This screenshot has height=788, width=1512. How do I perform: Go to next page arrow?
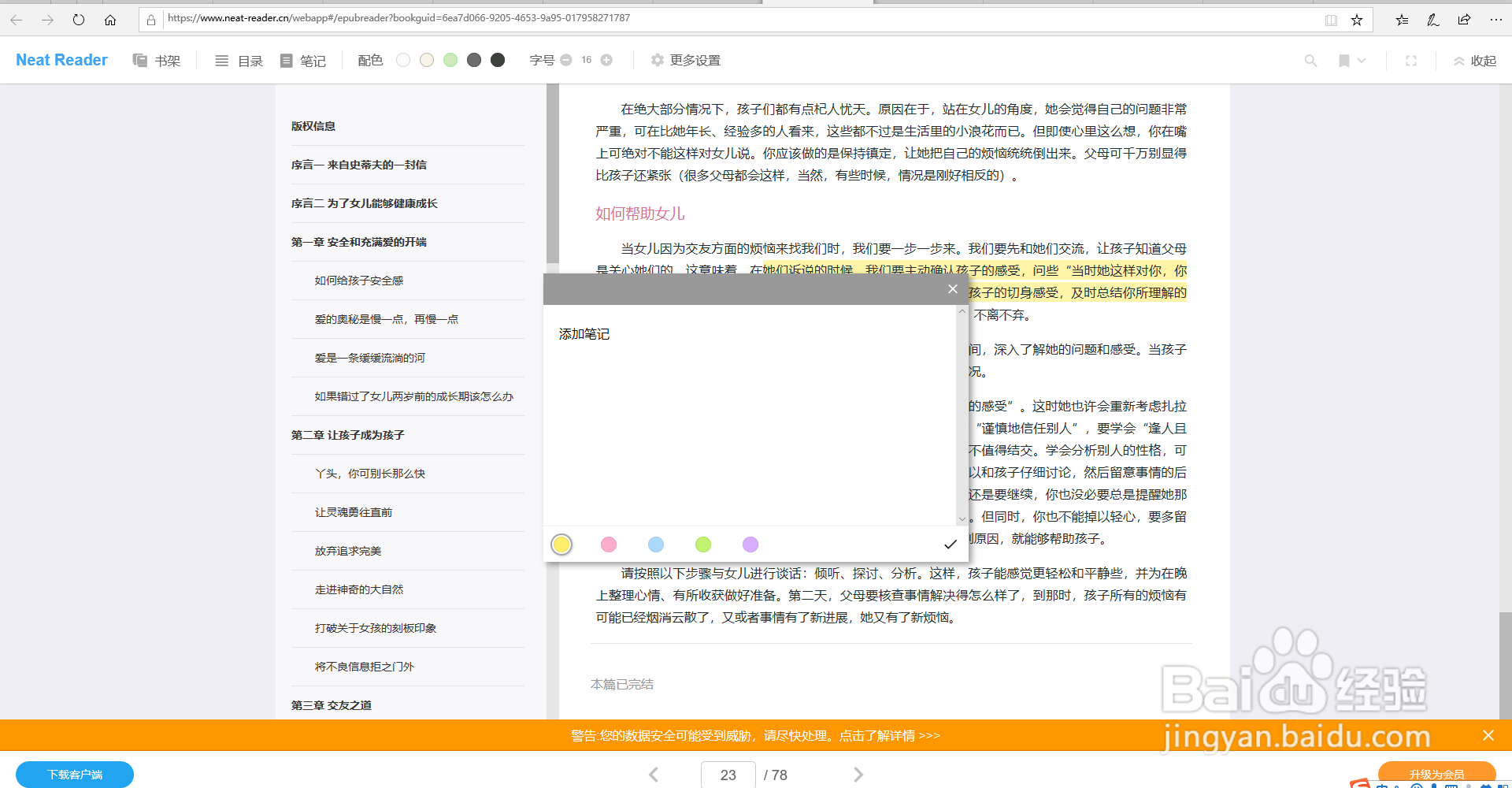[x=858, y=775]
